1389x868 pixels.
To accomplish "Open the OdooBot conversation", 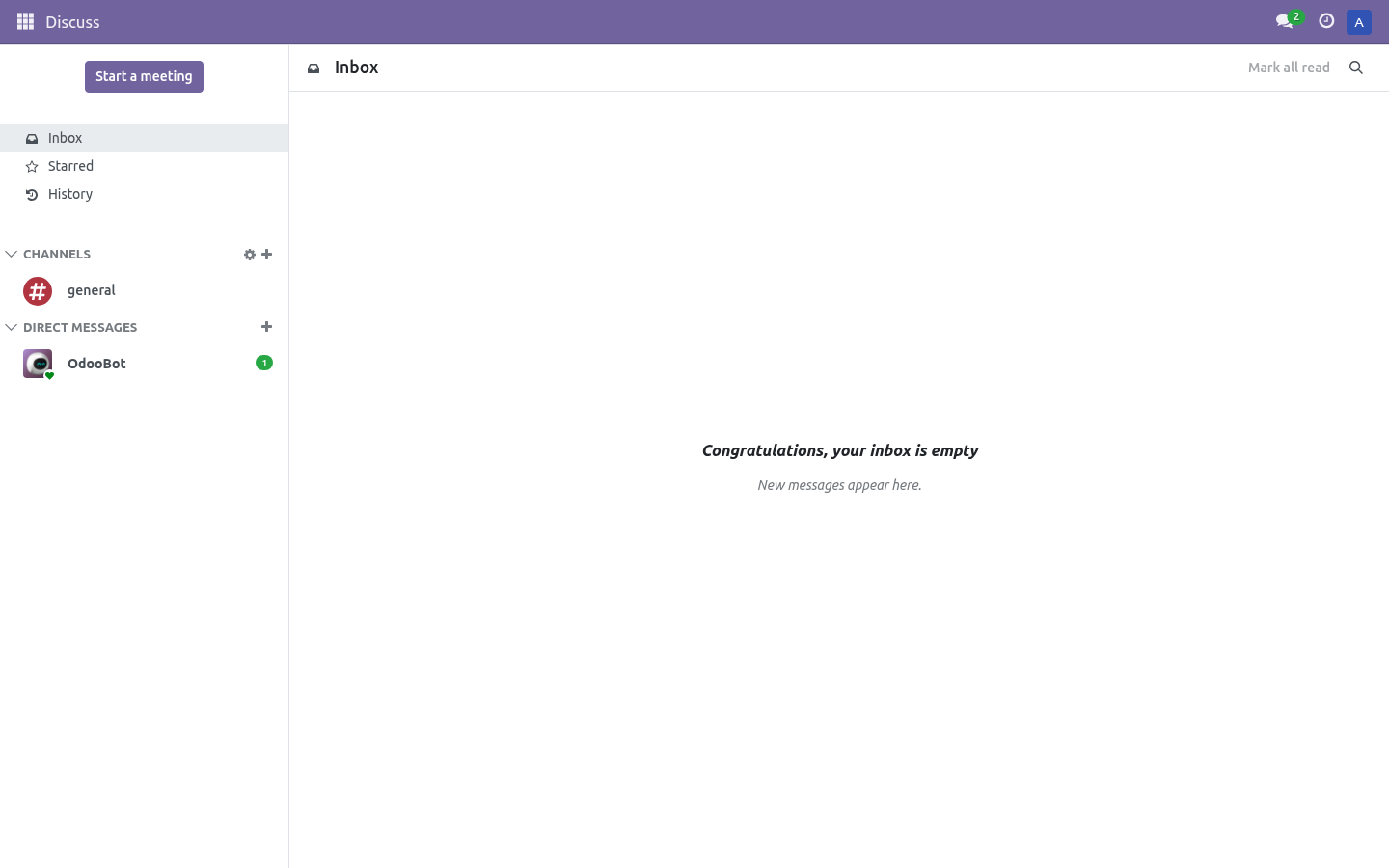I will click(x=145, y=364).
